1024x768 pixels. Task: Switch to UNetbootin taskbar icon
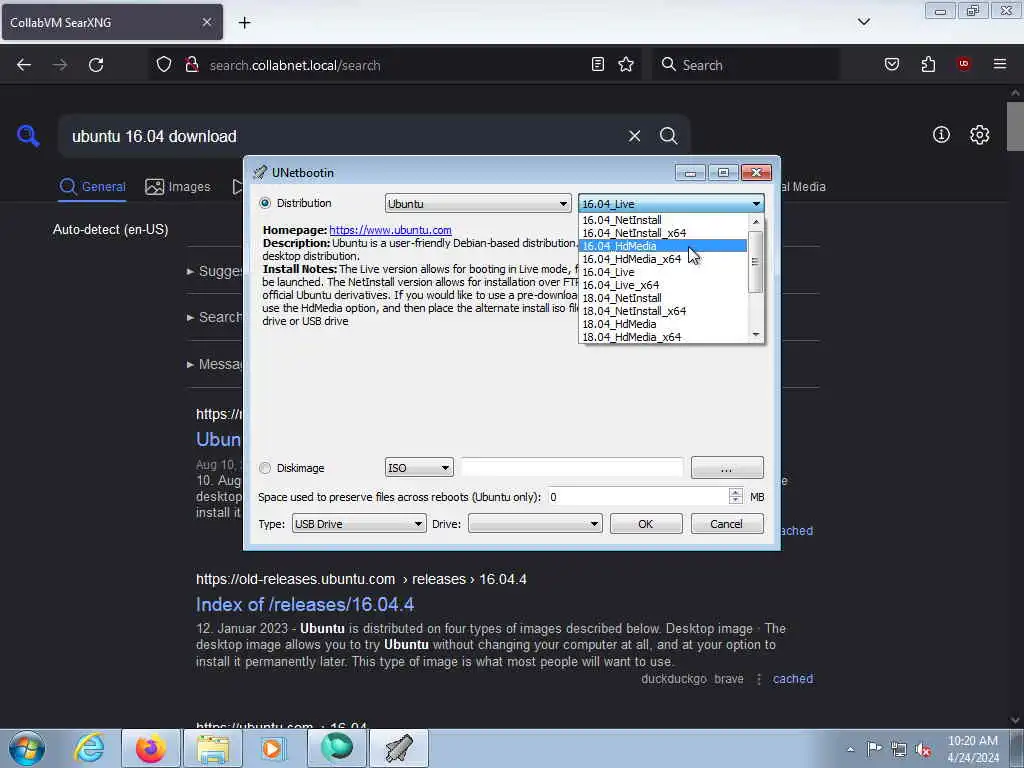tap(399, 748)
